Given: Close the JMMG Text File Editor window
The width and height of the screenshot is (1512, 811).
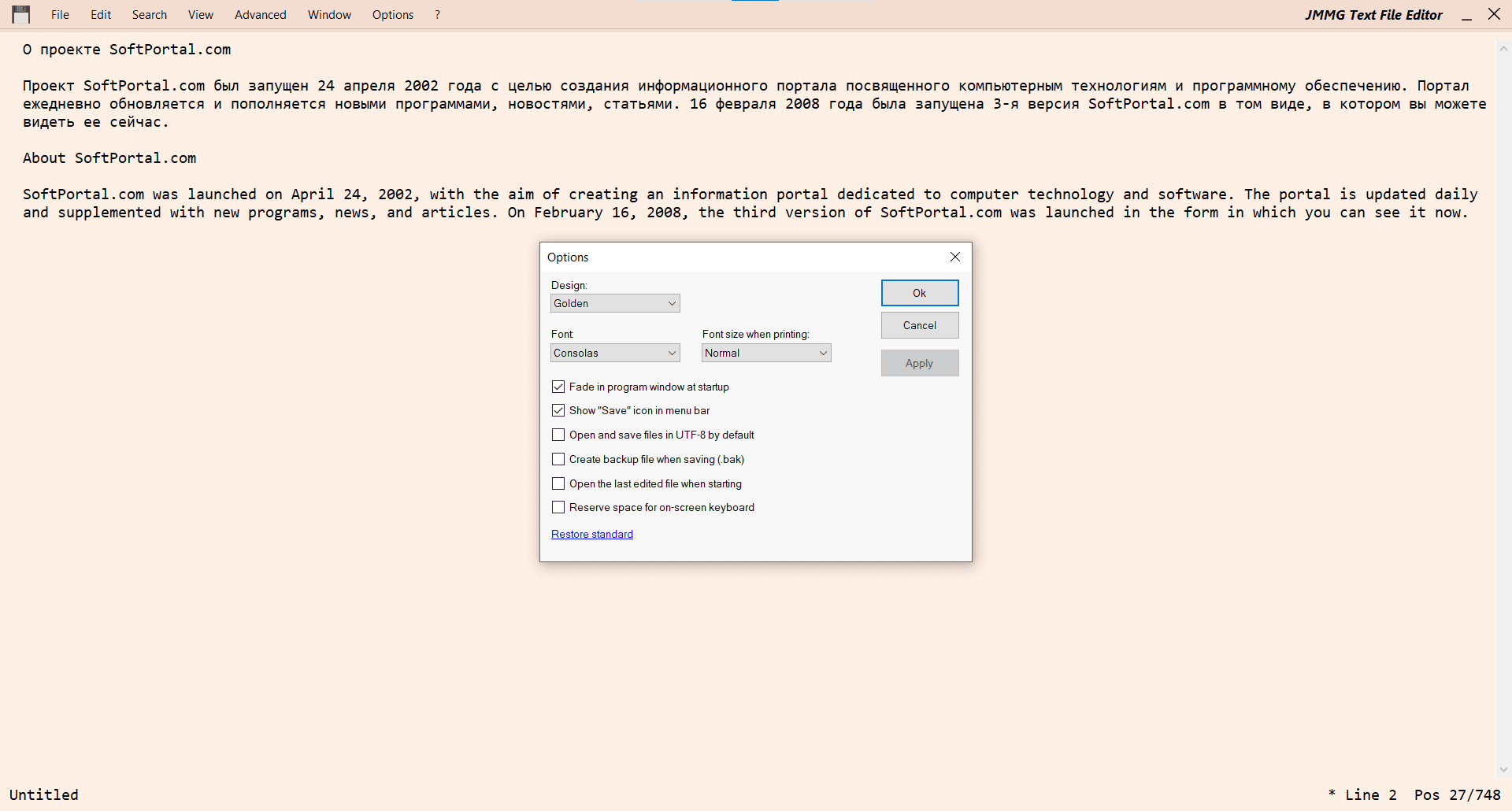Looking at the screenshot, I should (1494, 14).
